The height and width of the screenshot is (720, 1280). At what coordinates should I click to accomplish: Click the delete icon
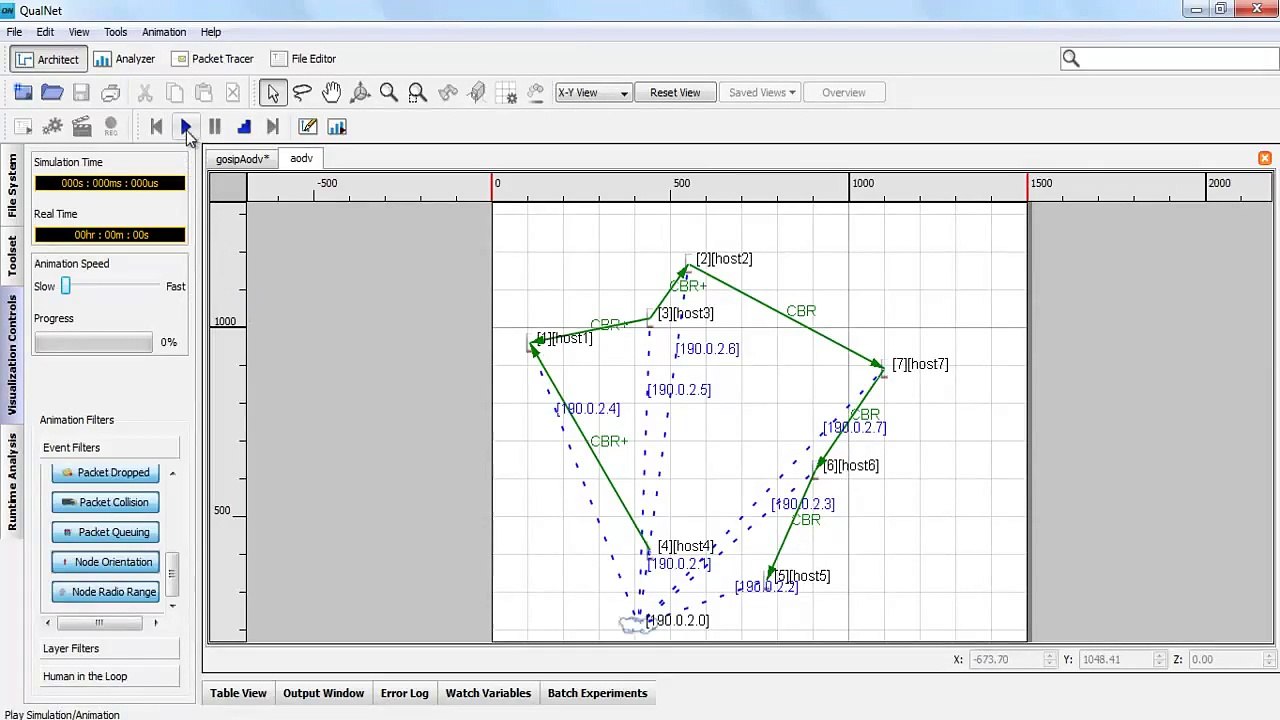point(232,93)
